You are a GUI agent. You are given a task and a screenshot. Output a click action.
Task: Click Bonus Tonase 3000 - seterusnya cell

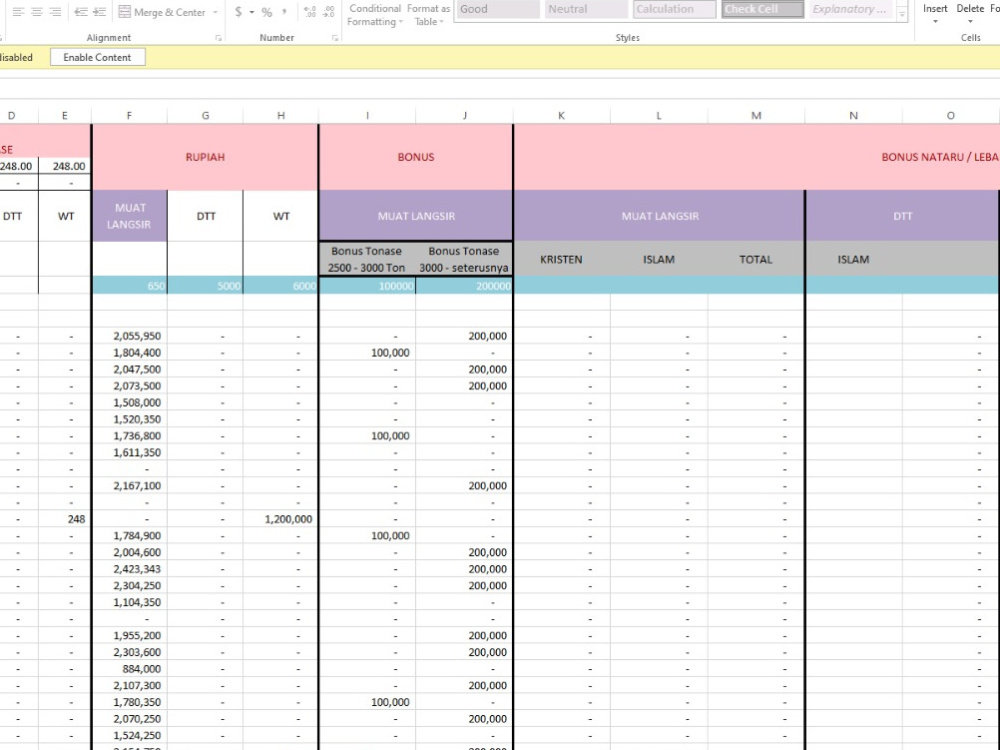(464, 260)
